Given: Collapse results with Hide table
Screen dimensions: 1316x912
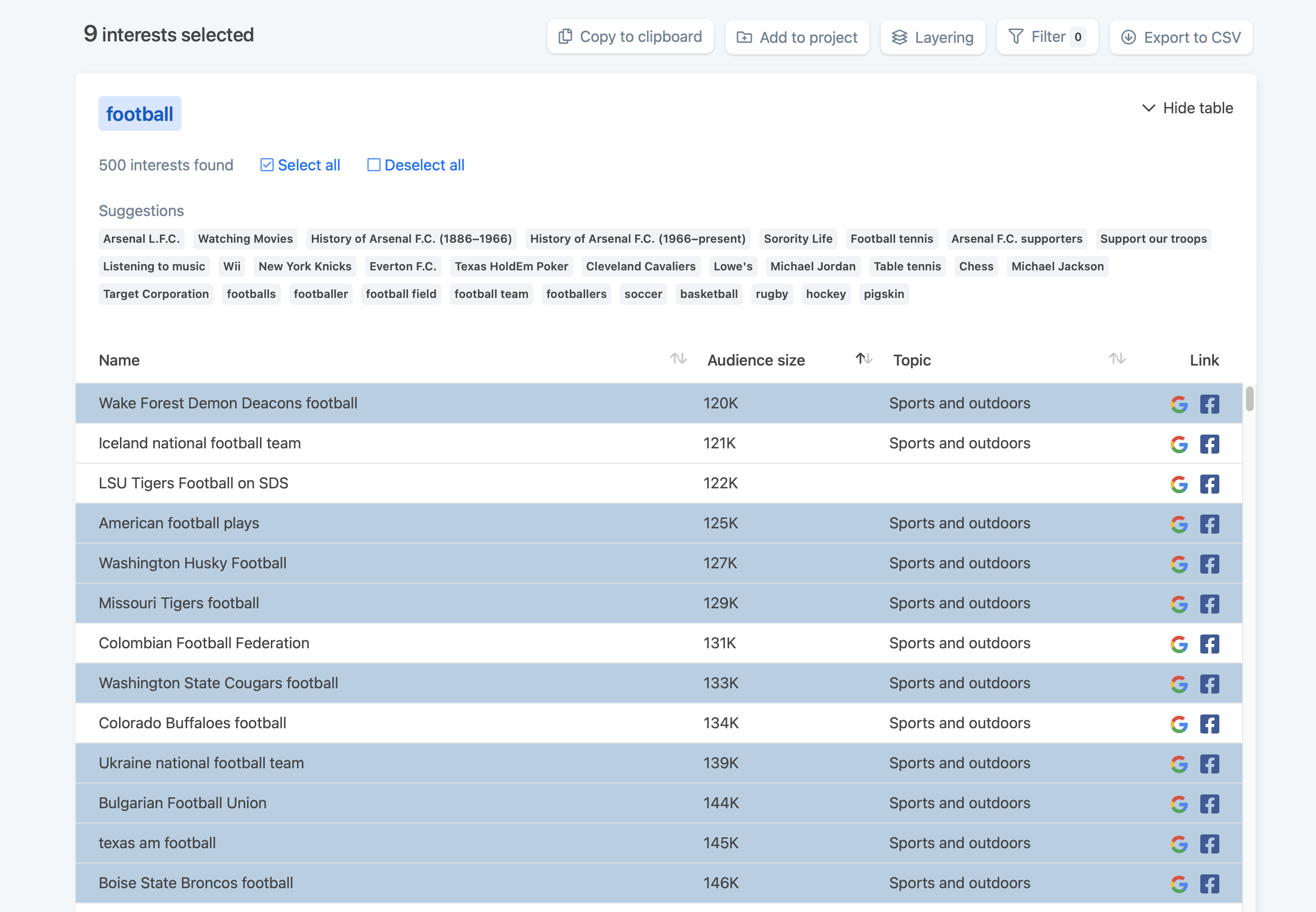Looking at the screenshot, I should click(x=1187, y=108).
